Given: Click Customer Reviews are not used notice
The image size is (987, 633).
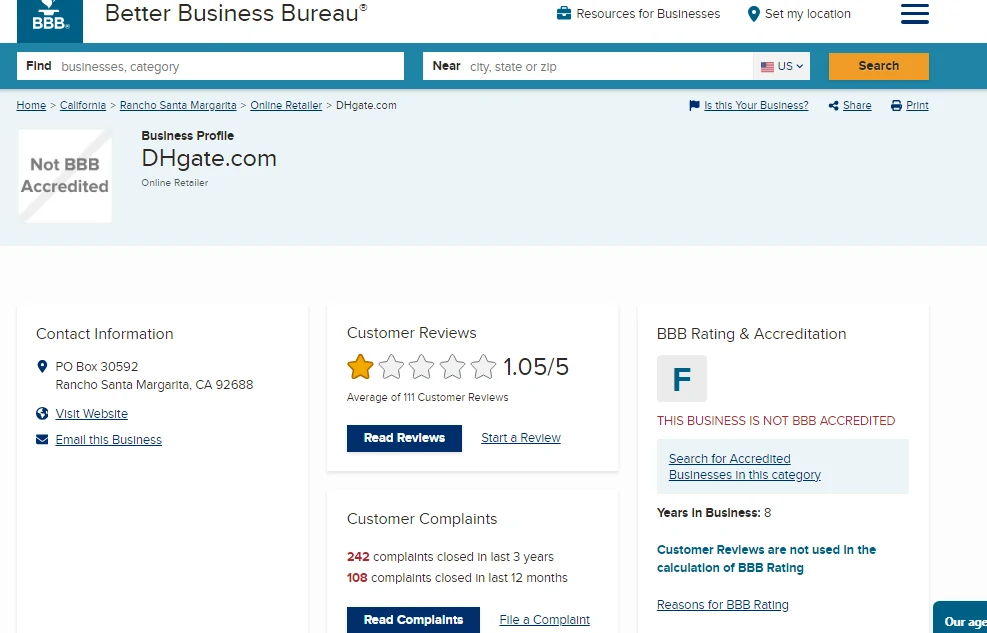Looking at the screenshot, I should click(766, 559).
